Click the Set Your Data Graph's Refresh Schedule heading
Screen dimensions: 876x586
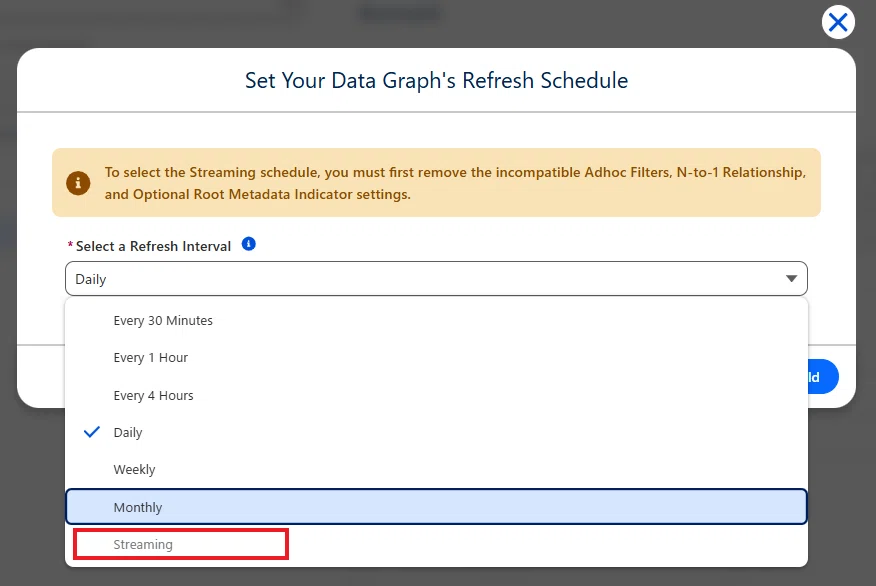[436, 80]
